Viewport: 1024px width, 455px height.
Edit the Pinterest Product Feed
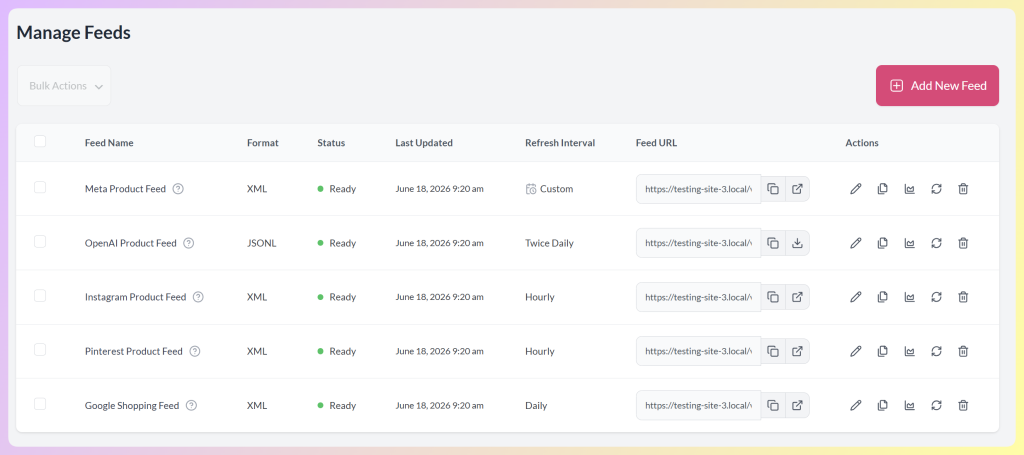point(856,351)
